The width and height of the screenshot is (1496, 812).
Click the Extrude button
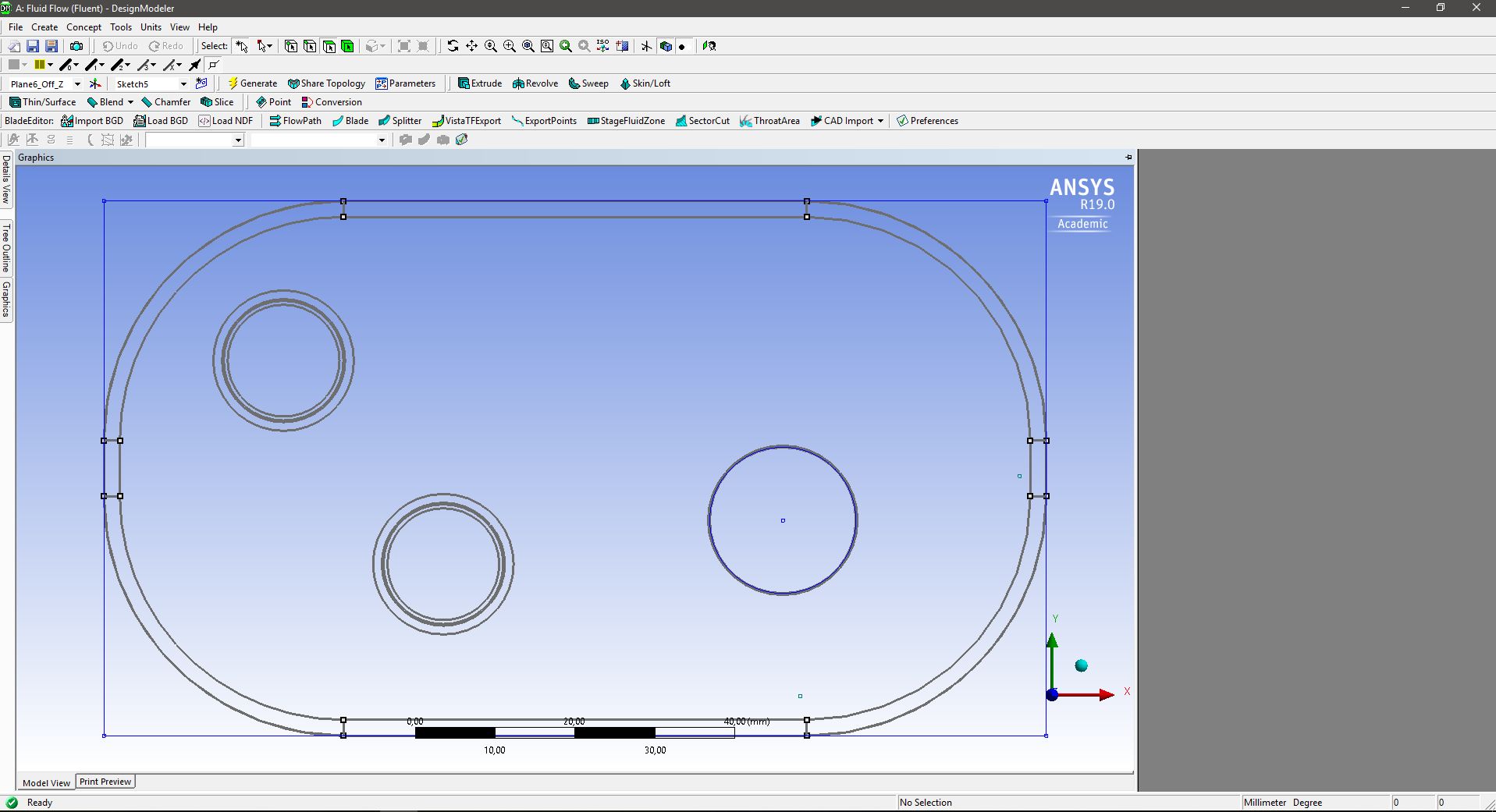[x=480, y=83]
